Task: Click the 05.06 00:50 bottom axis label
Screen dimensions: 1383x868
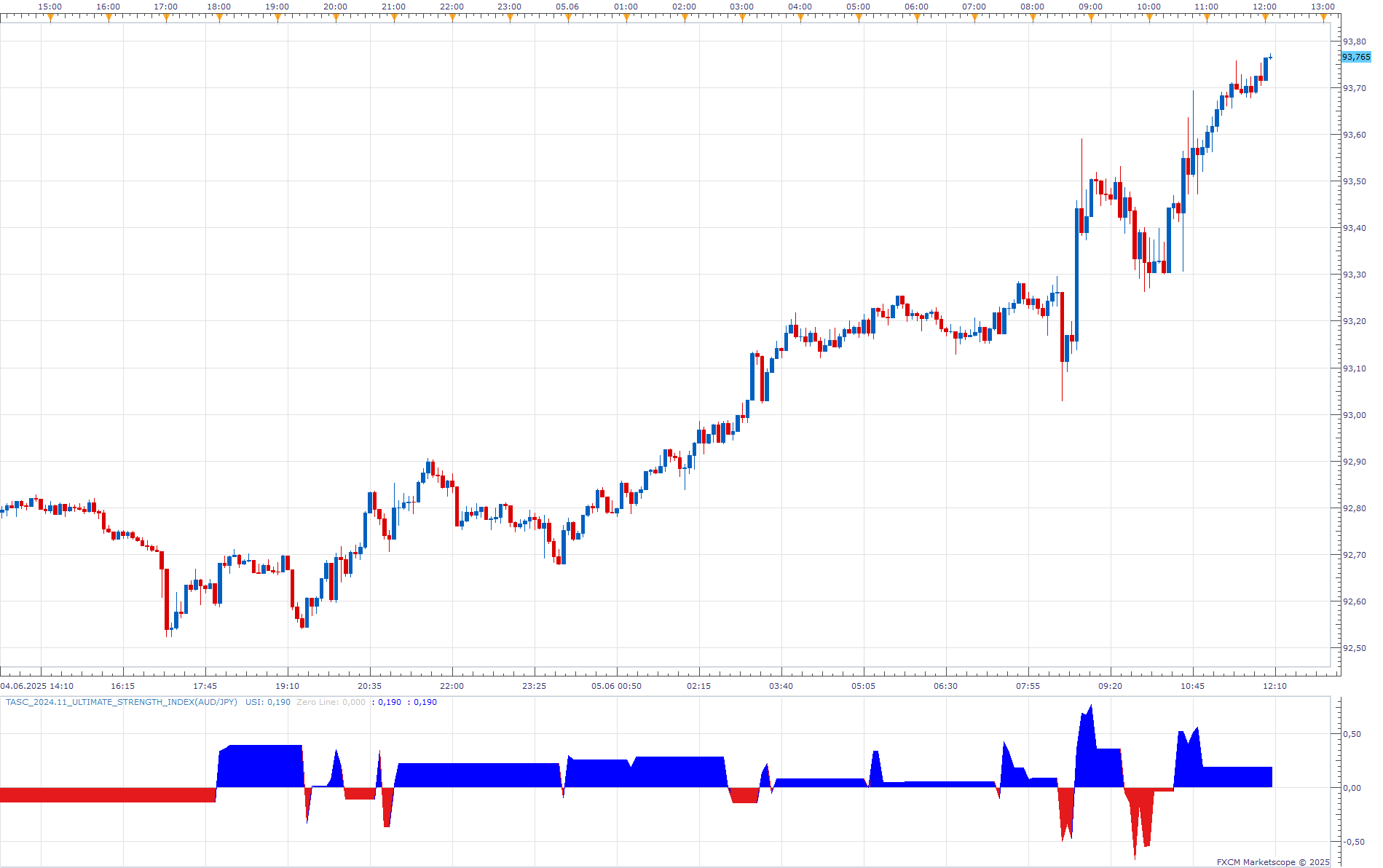Action: tap(616, 686)
